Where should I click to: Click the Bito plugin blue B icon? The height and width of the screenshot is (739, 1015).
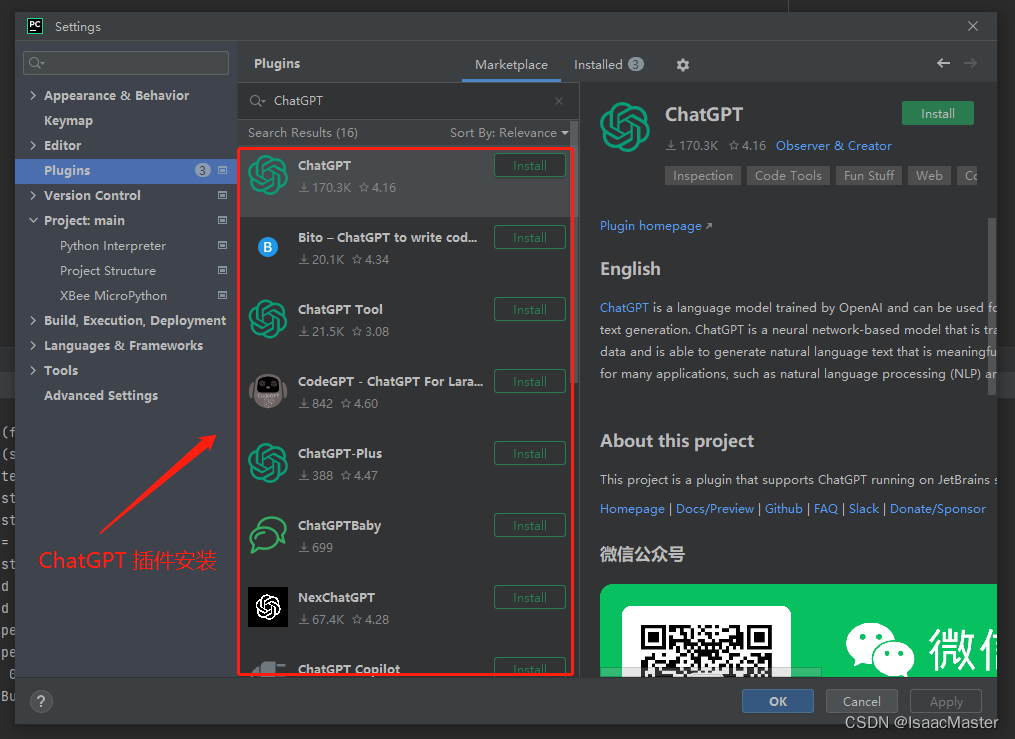(x=268, y=247)
